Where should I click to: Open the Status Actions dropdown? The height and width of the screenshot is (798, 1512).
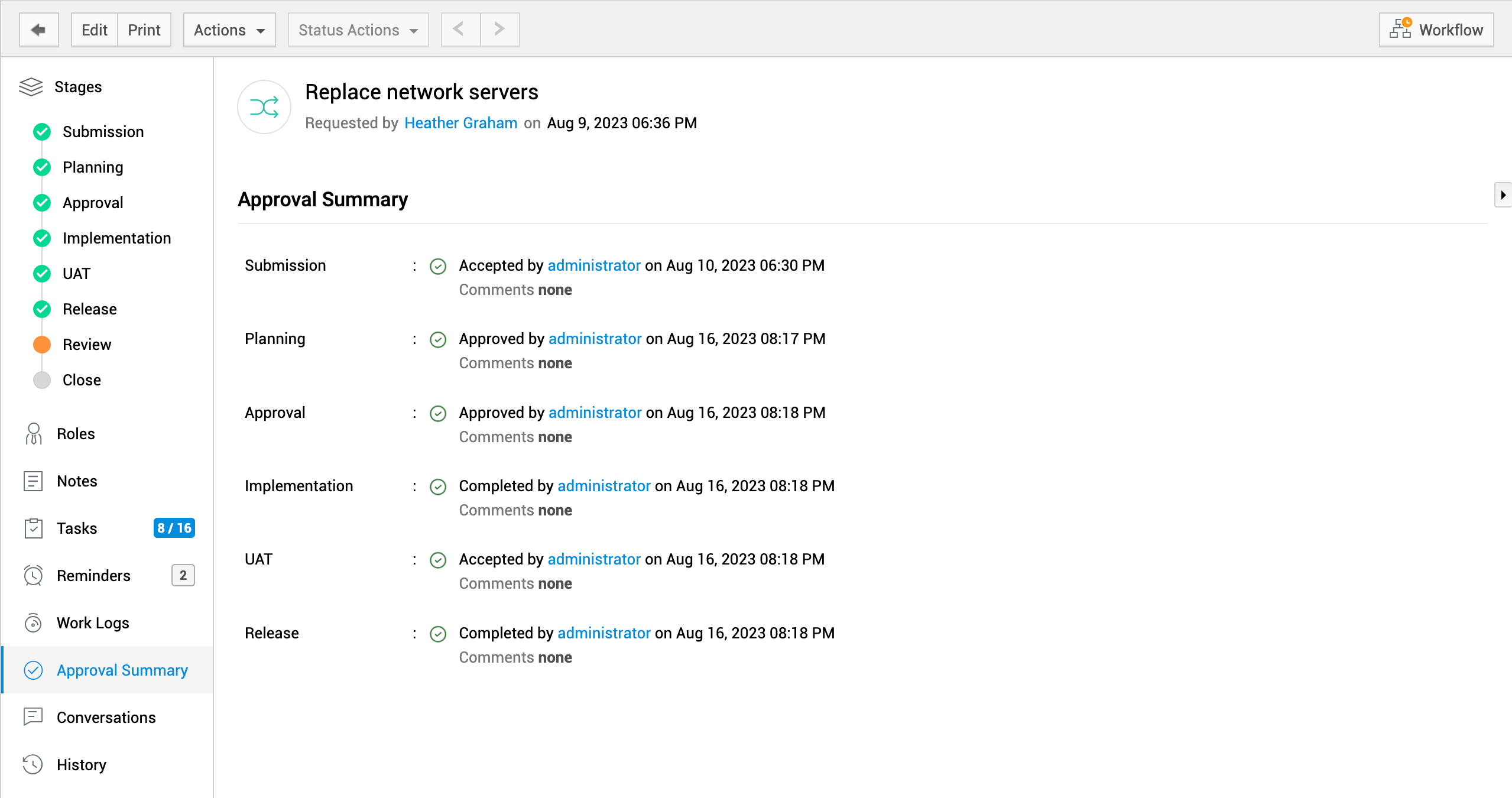point(358,30)
